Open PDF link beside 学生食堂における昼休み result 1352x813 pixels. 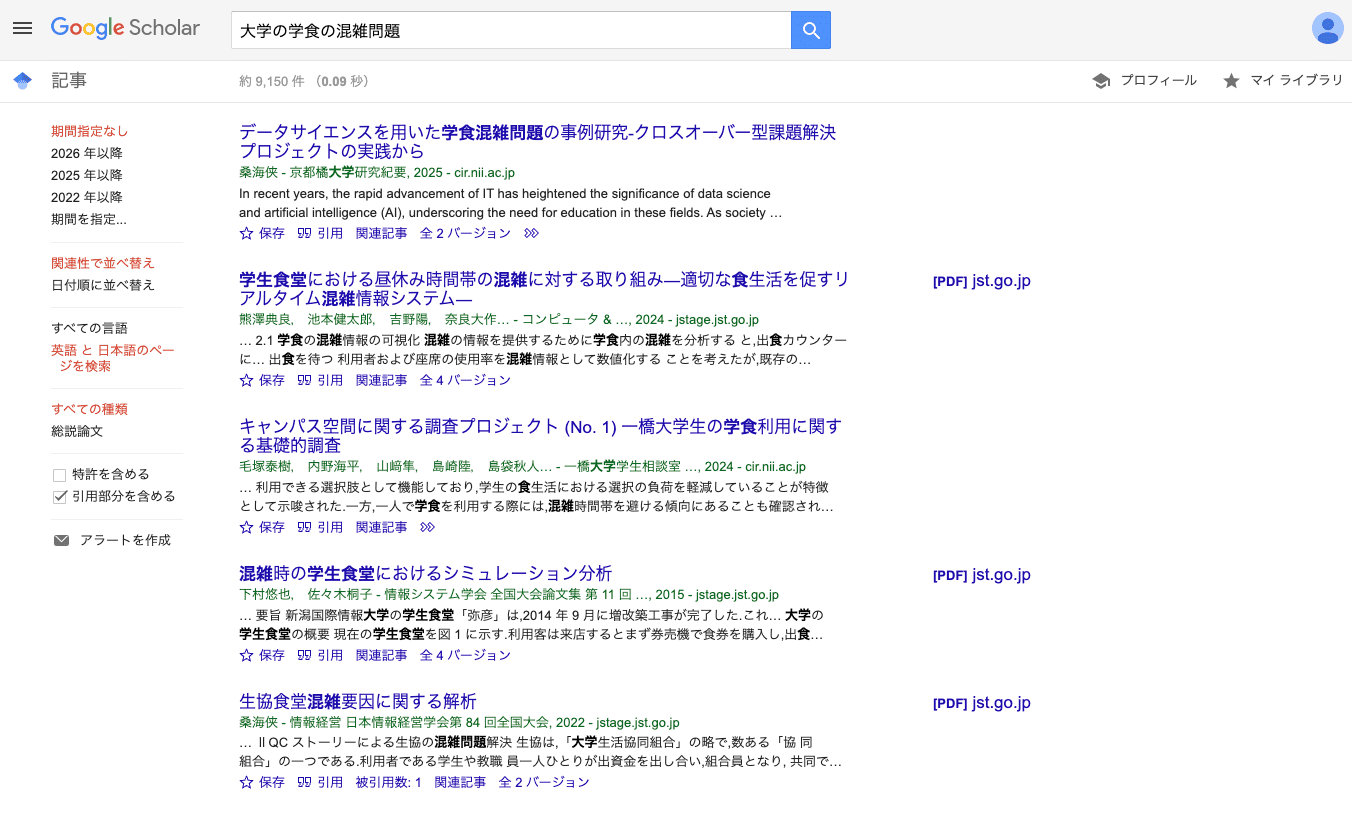981,281
